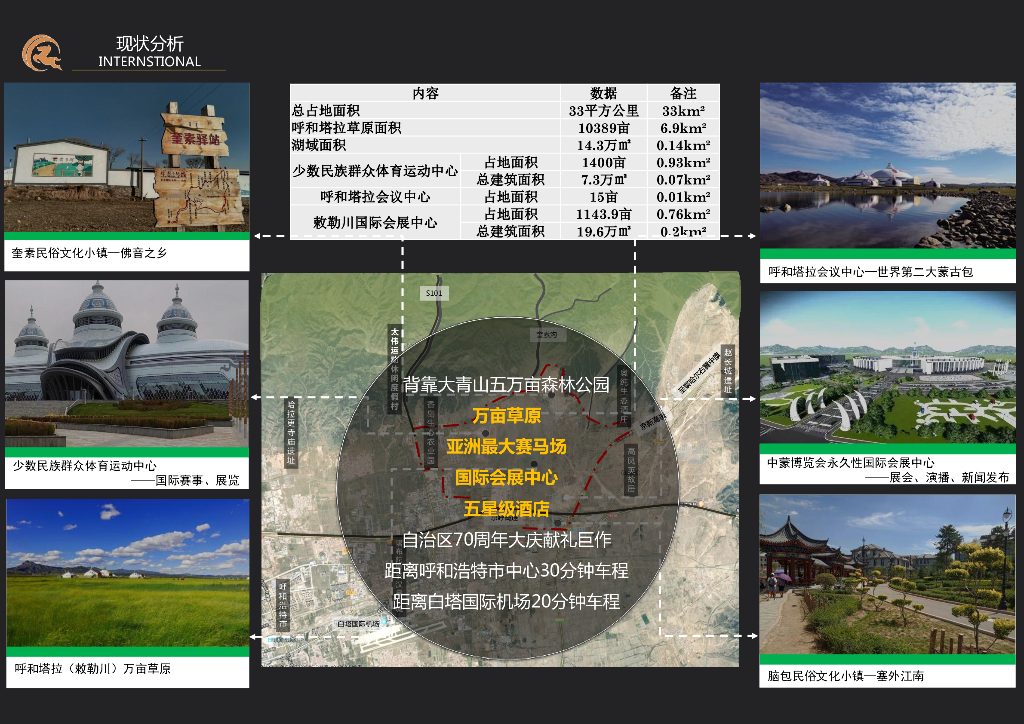Screen dimensions: 1024x724
Task: Open the domed sports center building photo
Action: (127, 364)
